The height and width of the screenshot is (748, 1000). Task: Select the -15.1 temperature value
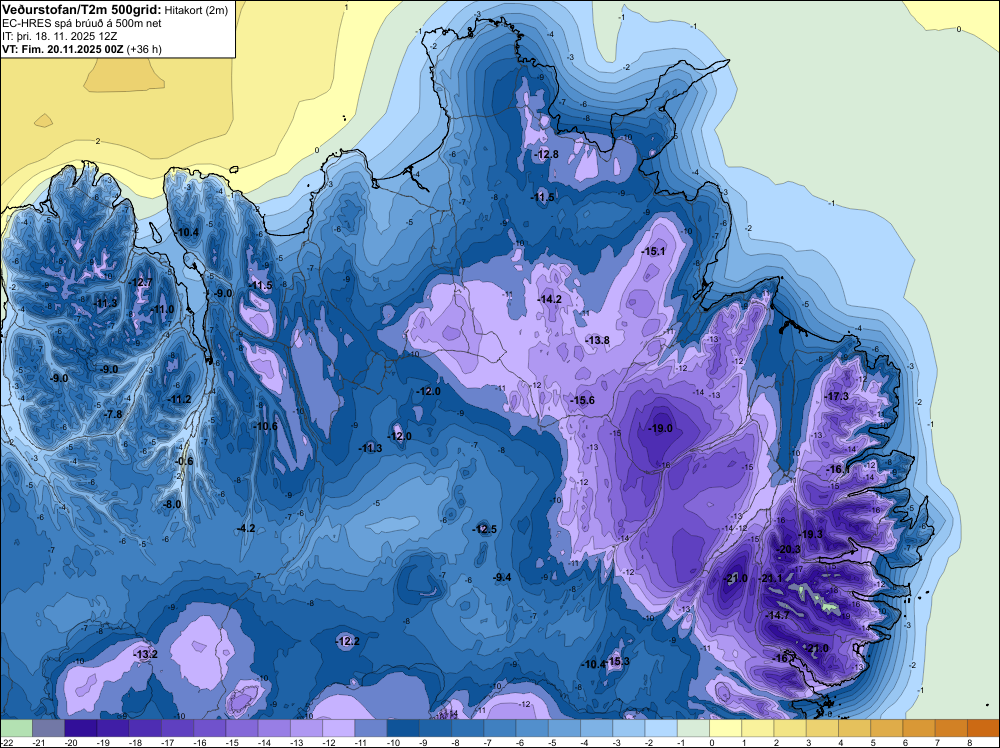pyautogui.click(x=653, y=251)
